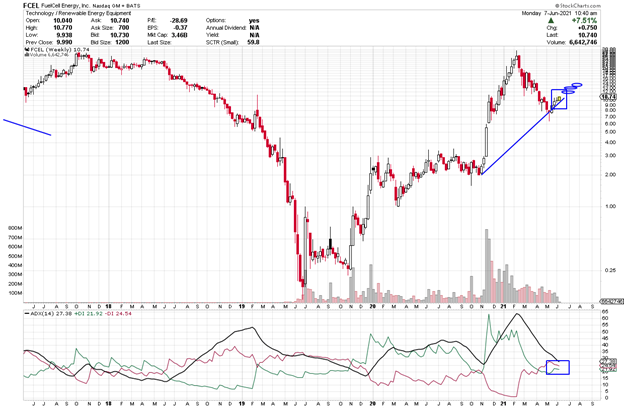Select the Ask price 10.740
624x408 pixels.
[119, 20]
